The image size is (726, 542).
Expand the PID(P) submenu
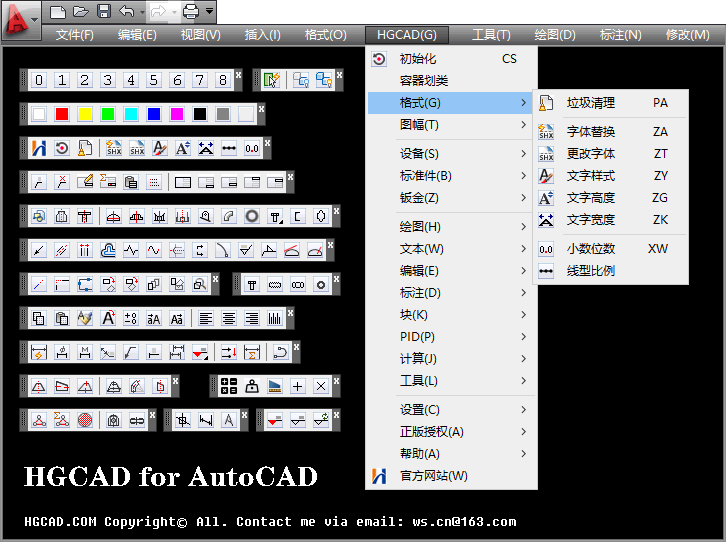point(451,336)
